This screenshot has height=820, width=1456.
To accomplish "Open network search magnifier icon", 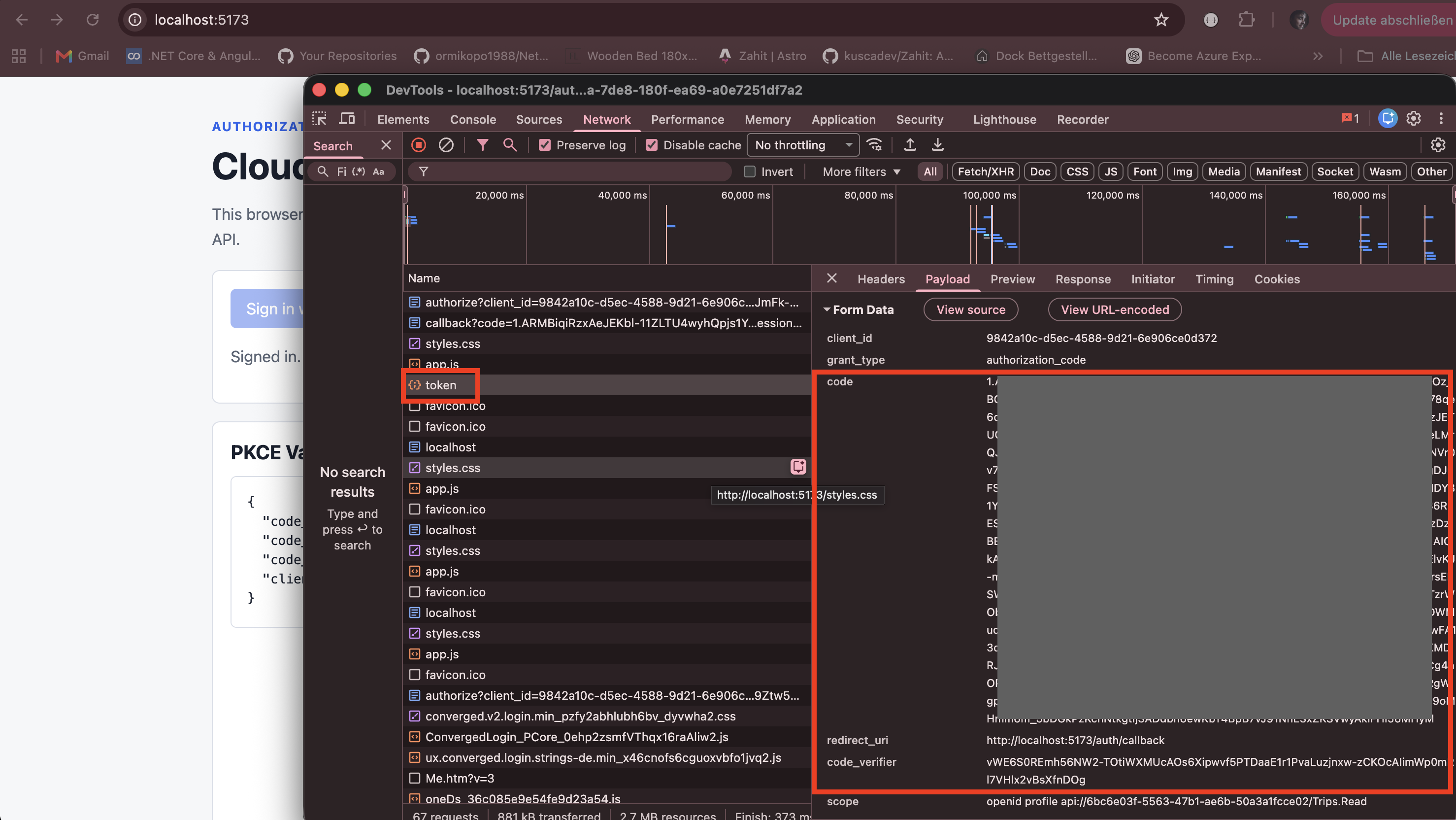I will 510,145.
